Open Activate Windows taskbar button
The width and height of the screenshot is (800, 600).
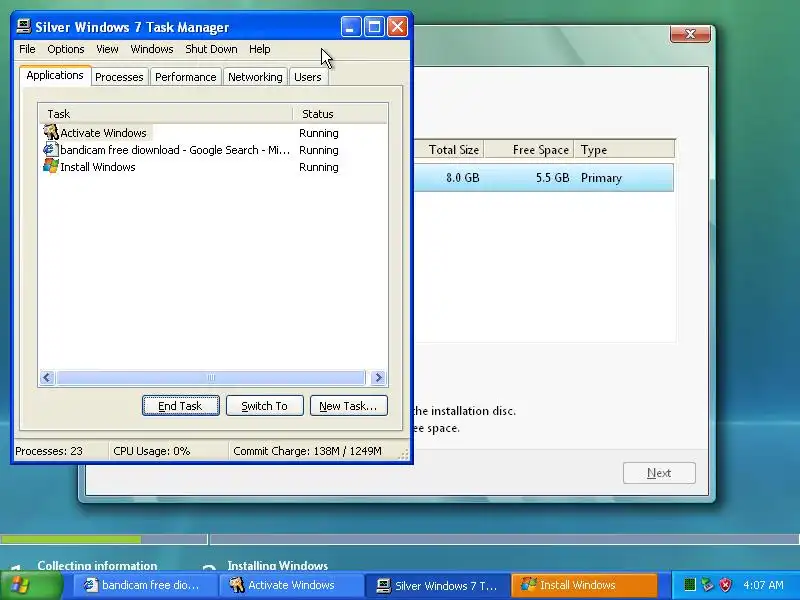[291, 585]
